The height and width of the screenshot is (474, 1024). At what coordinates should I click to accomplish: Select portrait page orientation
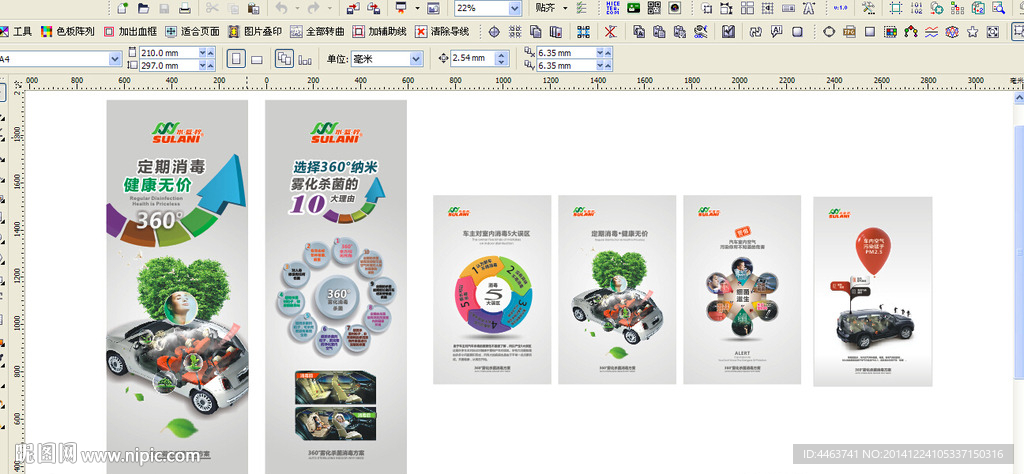[x=236, y=59]
